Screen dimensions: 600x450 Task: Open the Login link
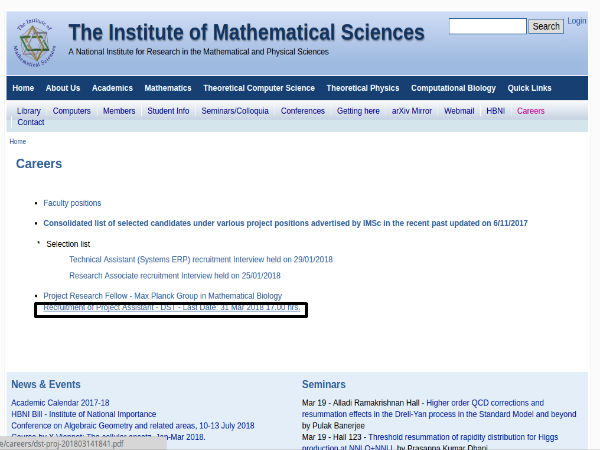point(577,21)
